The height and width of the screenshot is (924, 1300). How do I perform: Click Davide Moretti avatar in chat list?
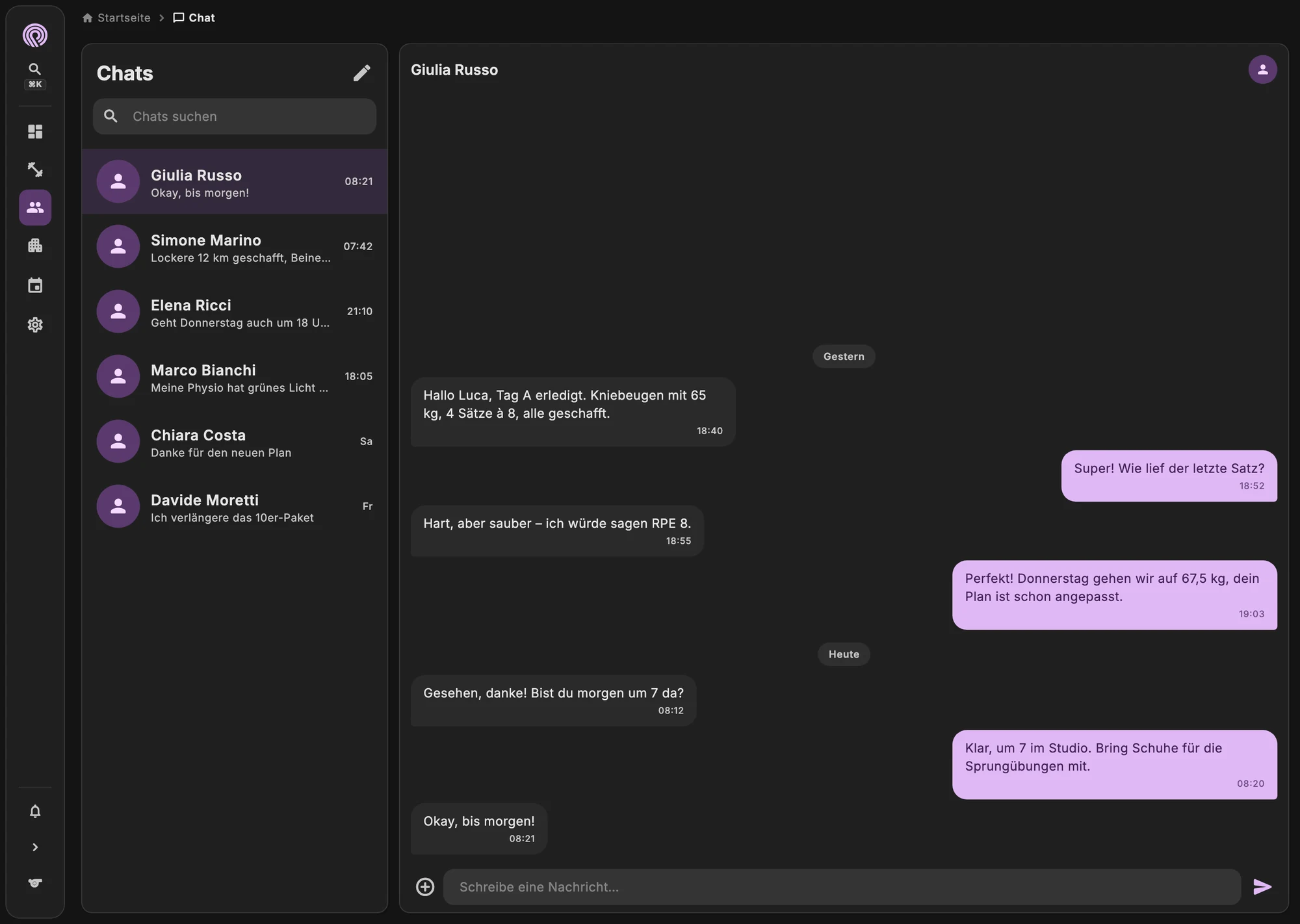[118, 506]
